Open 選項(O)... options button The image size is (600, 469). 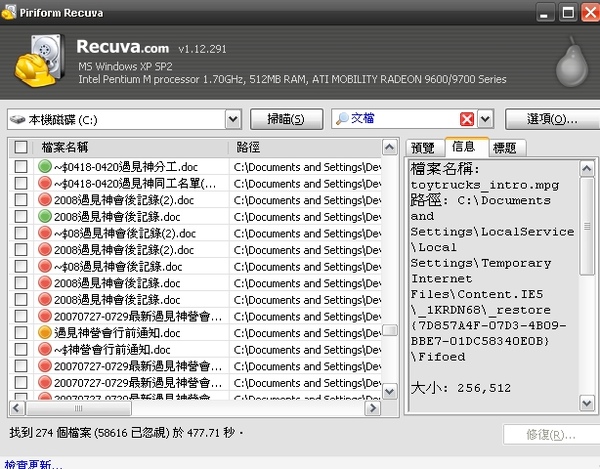coord(552,119)
